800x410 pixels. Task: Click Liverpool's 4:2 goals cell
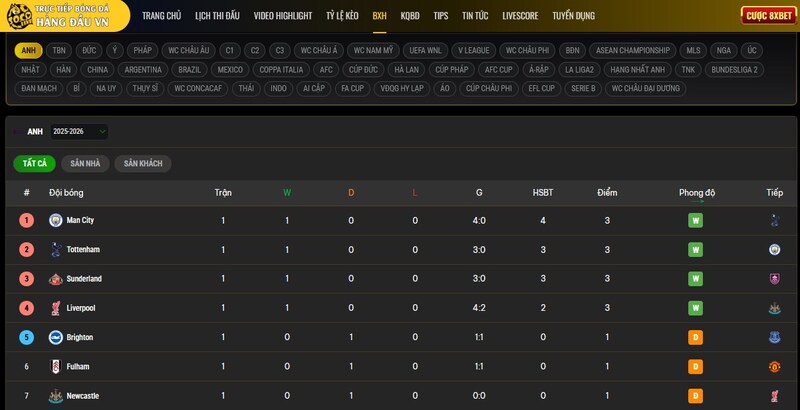pyautogui.click(x=479, y=308)
